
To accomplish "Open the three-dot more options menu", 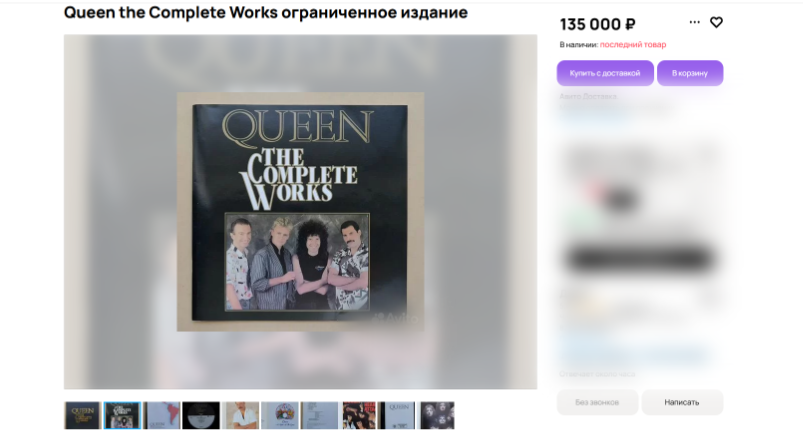I will coord(694,22).
